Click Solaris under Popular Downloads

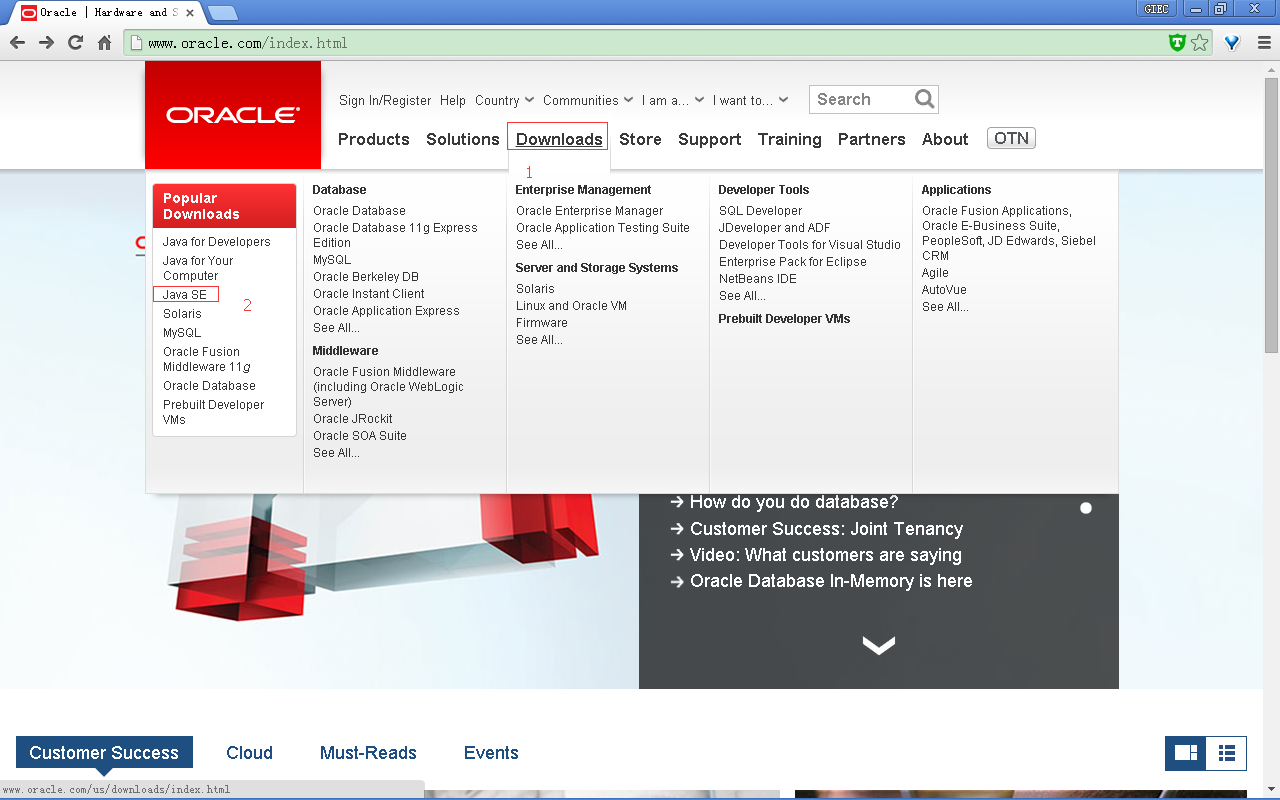pyautogui.click(x=182, y=314)
